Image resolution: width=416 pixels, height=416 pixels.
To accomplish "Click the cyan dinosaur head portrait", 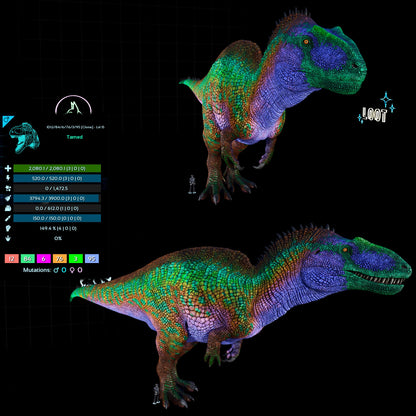I will click(x=24, y=138).
